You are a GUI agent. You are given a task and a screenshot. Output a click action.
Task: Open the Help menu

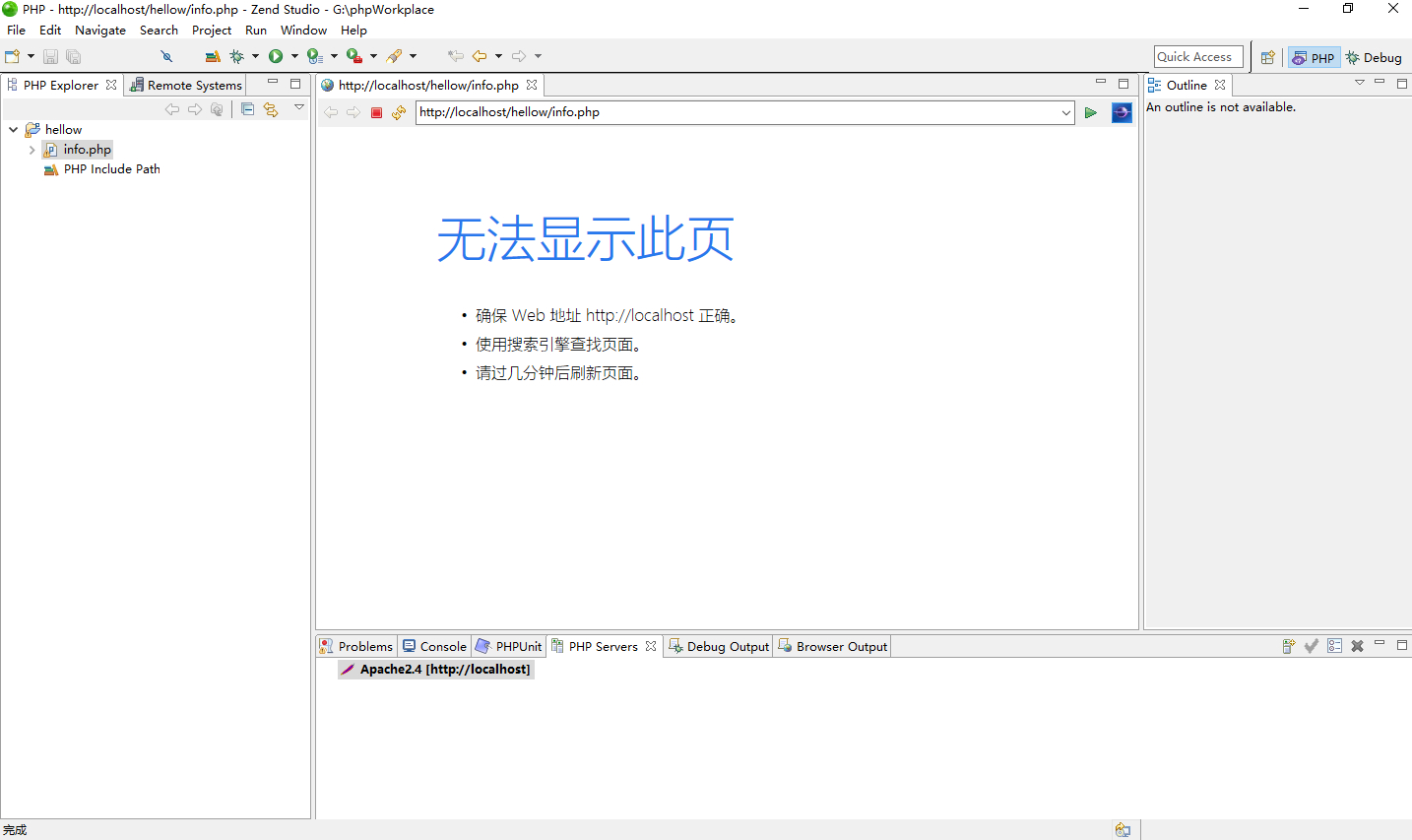(x=353, y=31)
